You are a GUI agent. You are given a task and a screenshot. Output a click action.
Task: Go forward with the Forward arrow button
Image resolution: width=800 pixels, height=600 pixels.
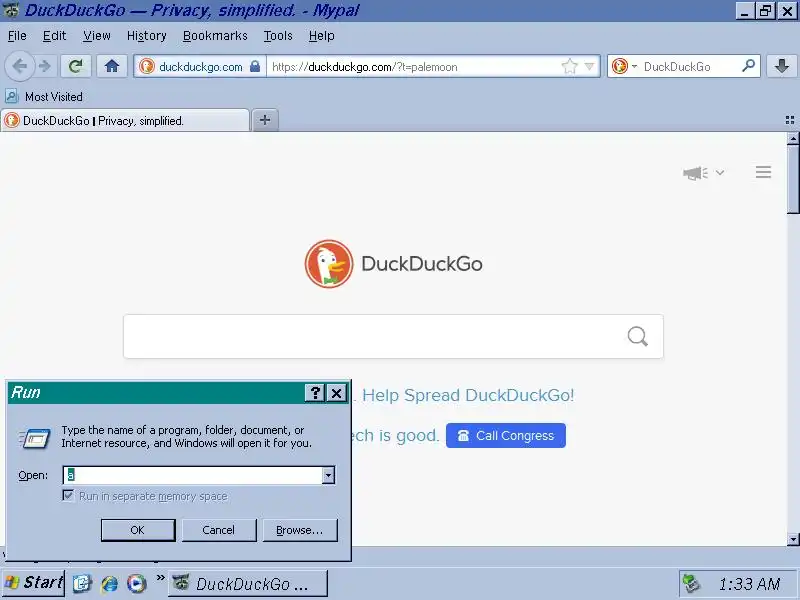[45, 66]
